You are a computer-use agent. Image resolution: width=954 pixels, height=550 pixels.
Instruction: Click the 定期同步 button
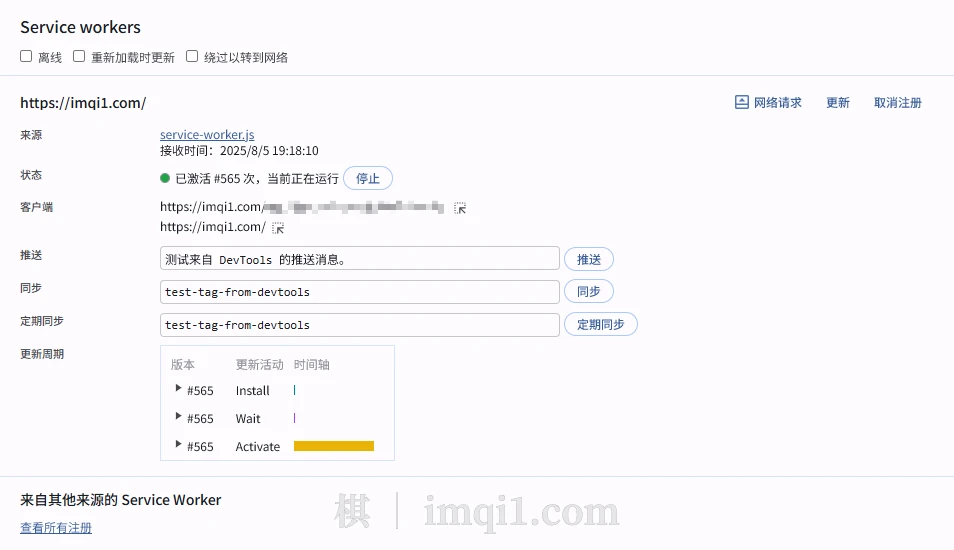point(600,324)
